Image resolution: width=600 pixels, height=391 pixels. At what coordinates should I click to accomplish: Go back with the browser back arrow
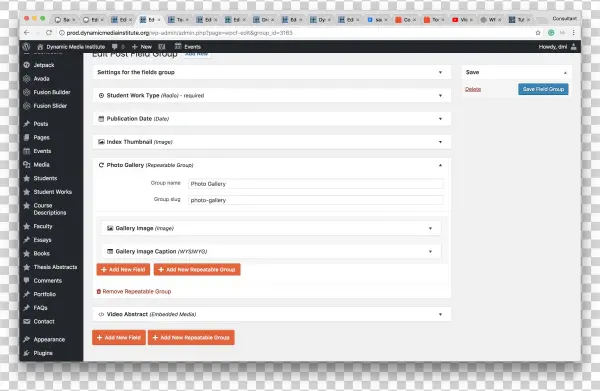tap(26, 33)
